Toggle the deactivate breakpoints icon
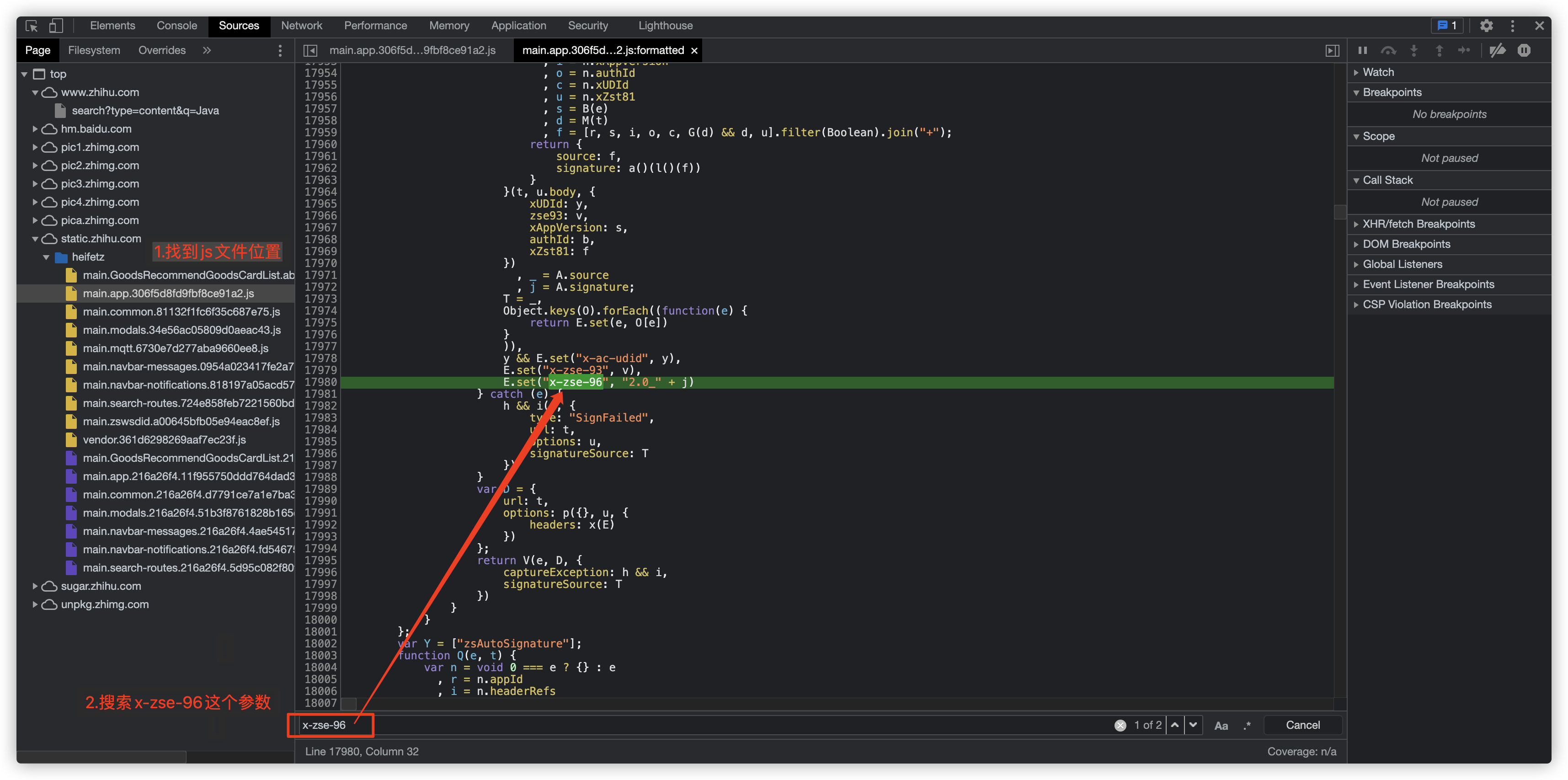 click(x=1498, y=50)
